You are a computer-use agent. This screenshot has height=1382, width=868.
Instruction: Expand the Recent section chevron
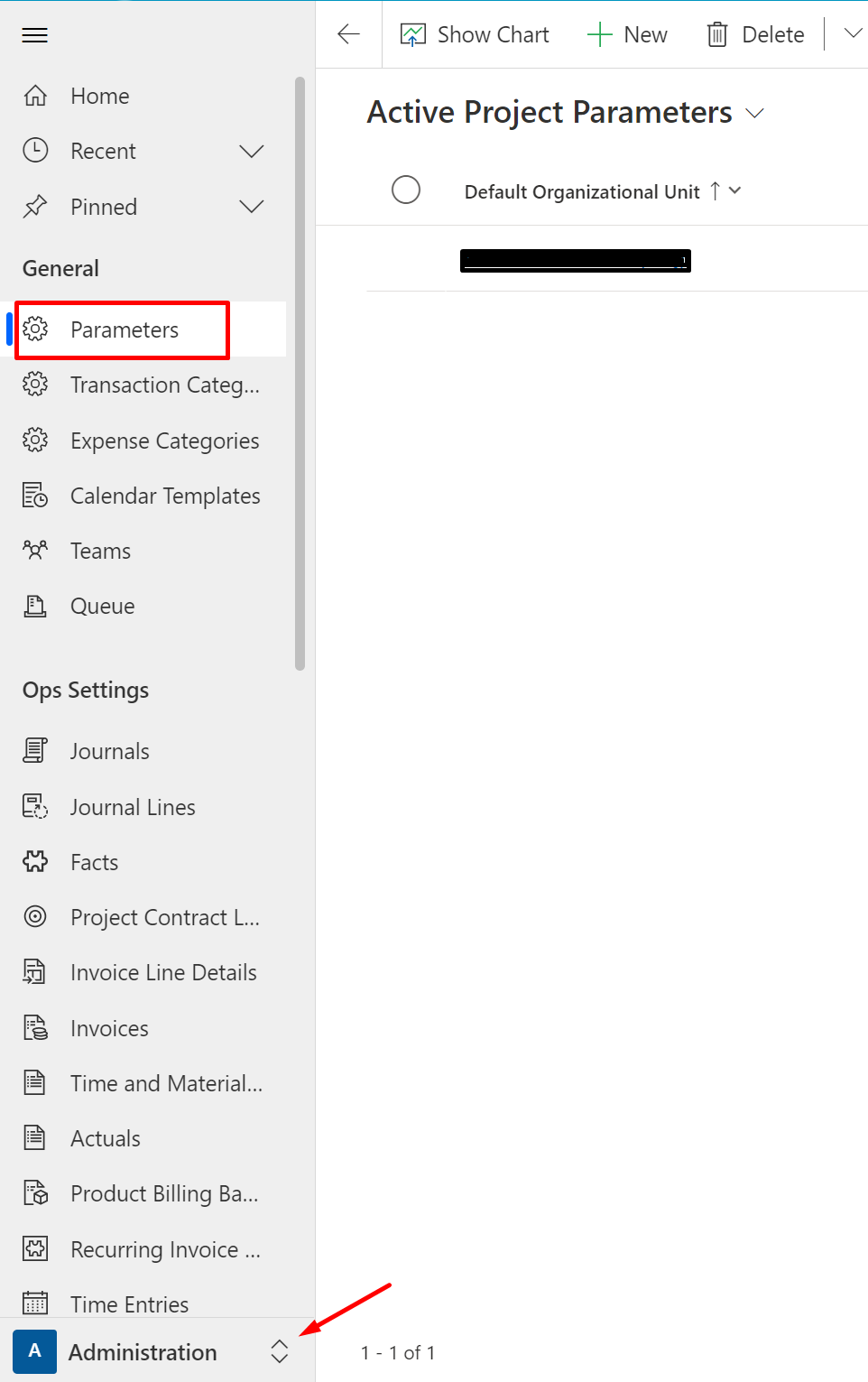click(x=252, y=151)
